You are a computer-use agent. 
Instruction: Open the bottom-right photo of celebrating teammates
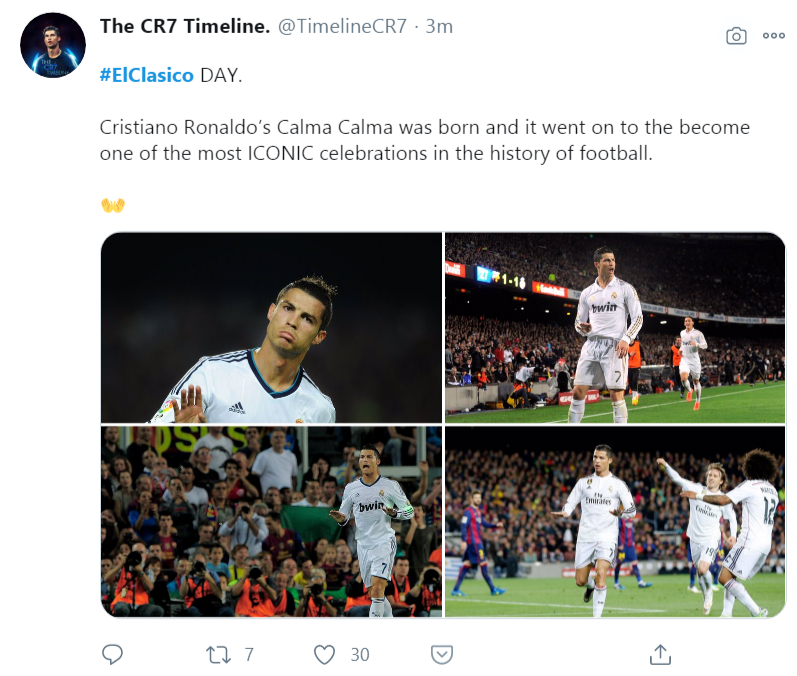(615, 521)
